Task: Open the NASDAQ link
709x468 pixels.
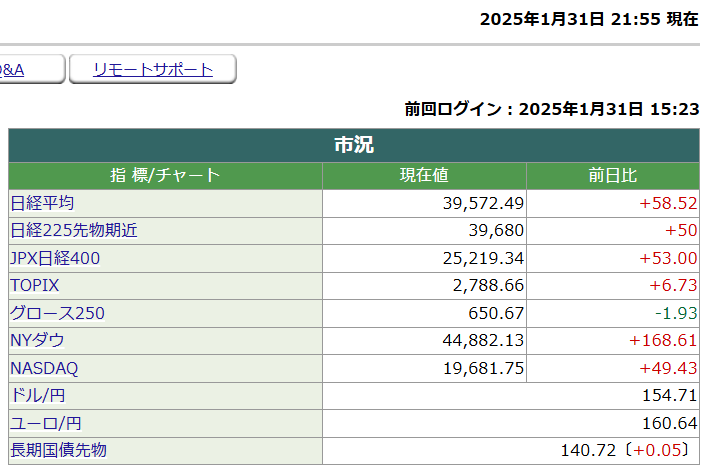Action: tap(44, 368)
